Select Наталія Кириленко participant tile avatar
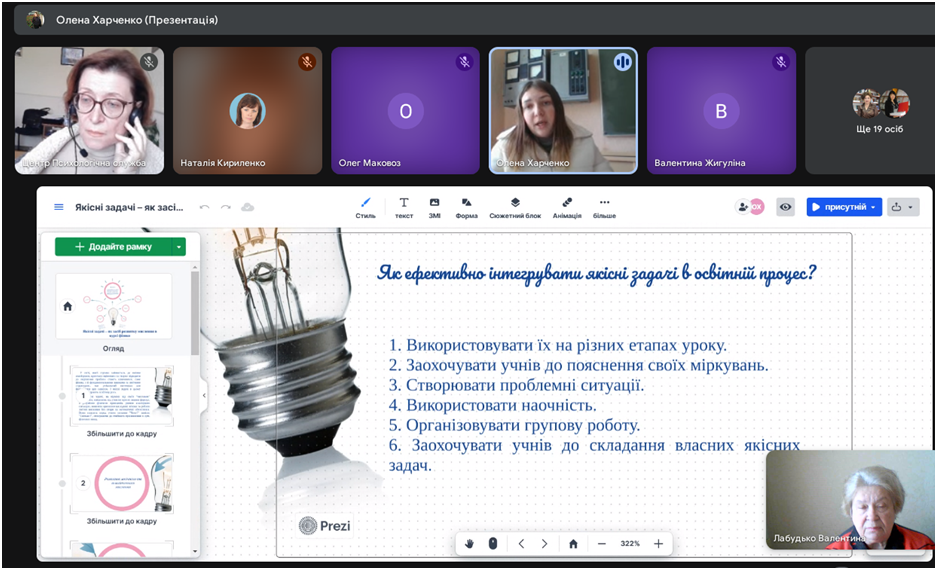The height and width of the screenshot is (570, 937). point(247,111)
